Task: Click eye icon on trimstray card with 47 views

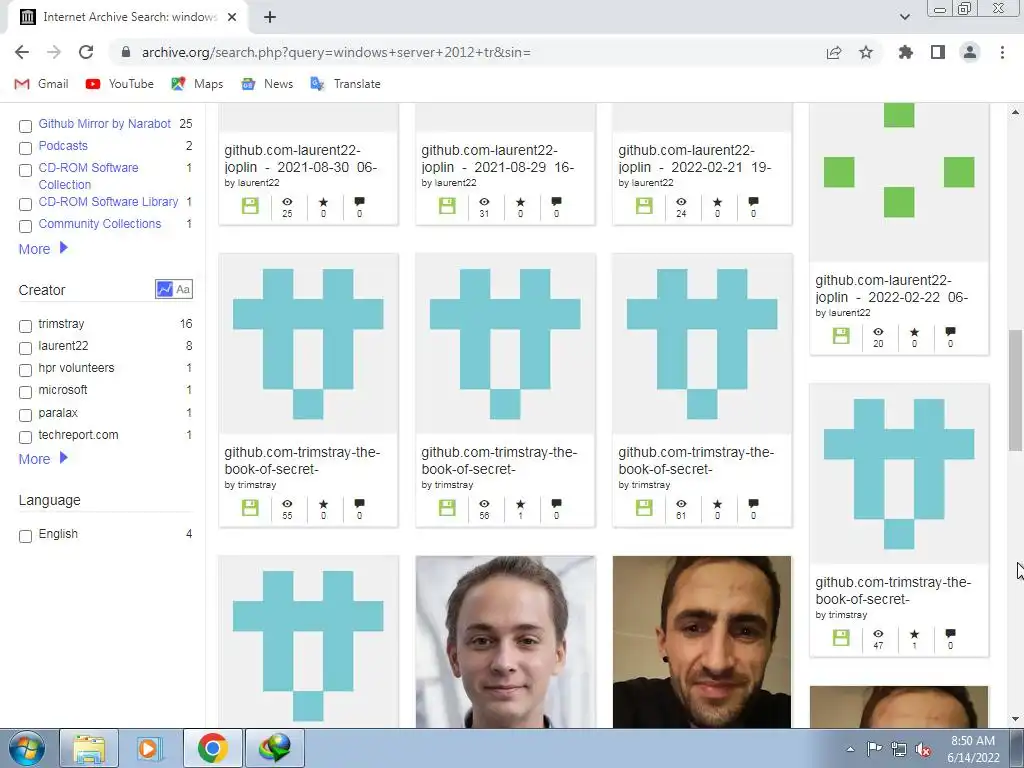Action: pyautogui.click(x=878, y=633)
